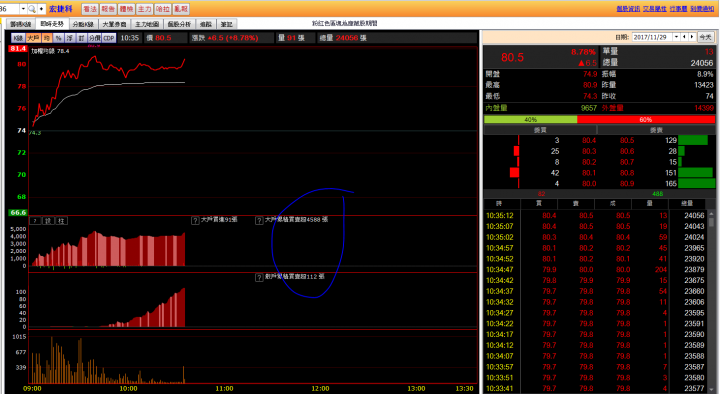The height and width of the screenshot is (394, 720).
Task: Click the 80.9 ask price with 165 volume
Action: pyautogui.click(x=627, y=184)
